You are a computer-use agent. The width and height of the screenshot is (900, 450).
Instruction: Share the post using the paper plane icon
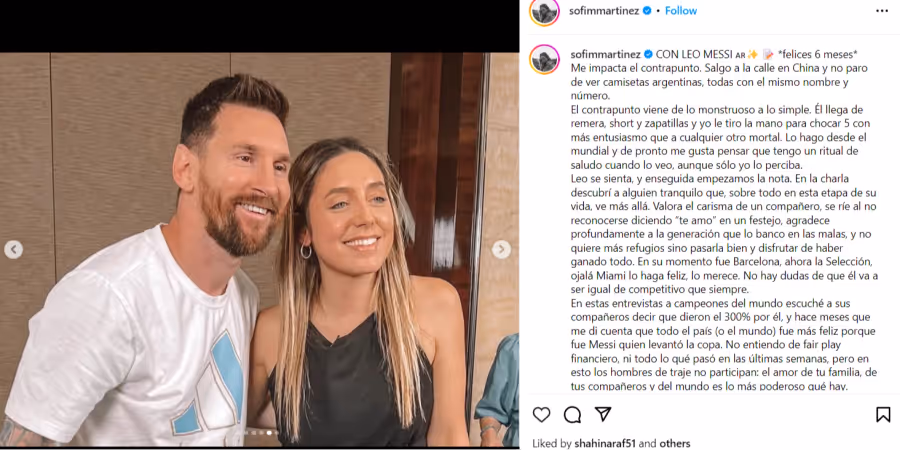[603, 414]
